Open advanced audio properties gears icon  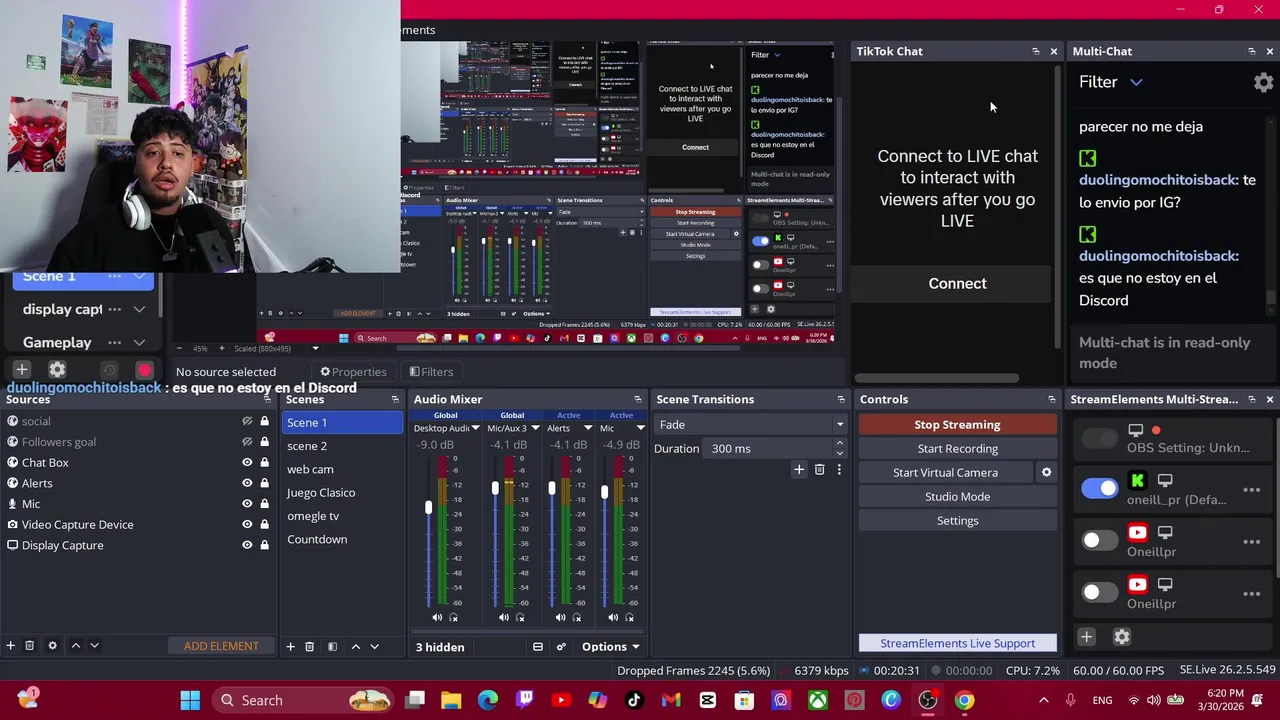point(561,647)
